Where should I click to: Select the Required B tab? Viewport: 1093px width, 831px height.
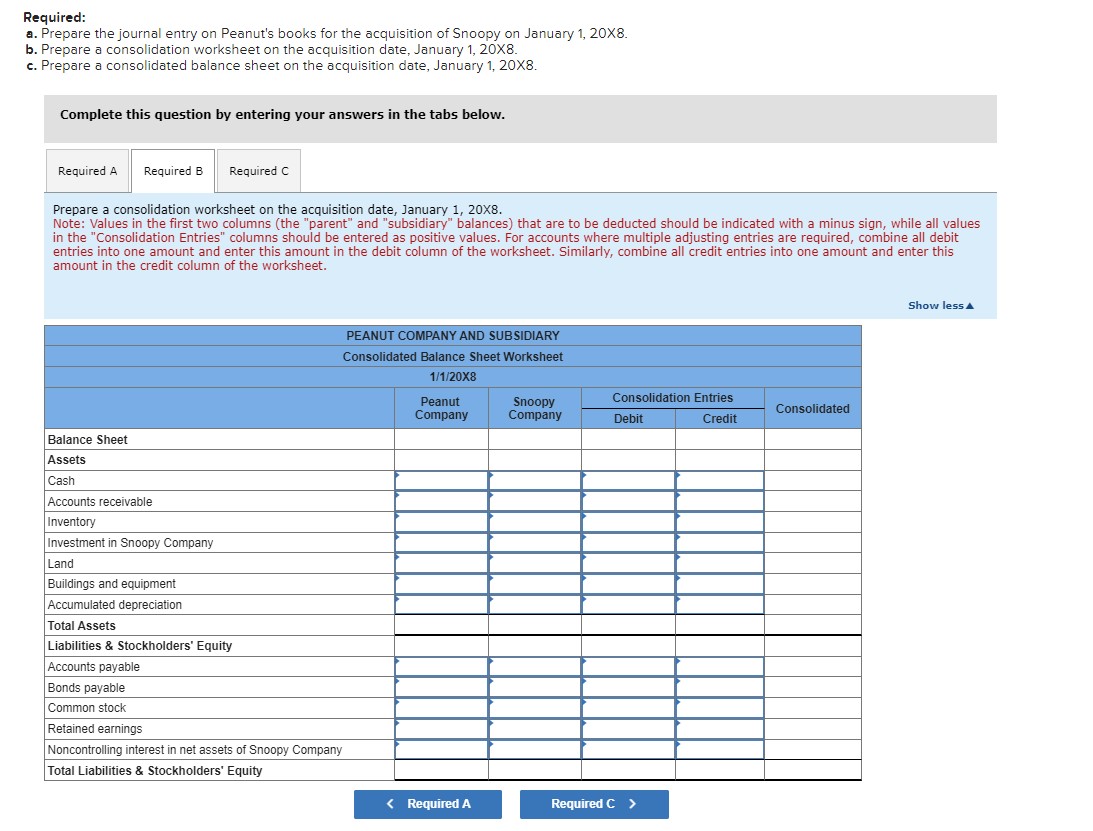coord(173,171)
